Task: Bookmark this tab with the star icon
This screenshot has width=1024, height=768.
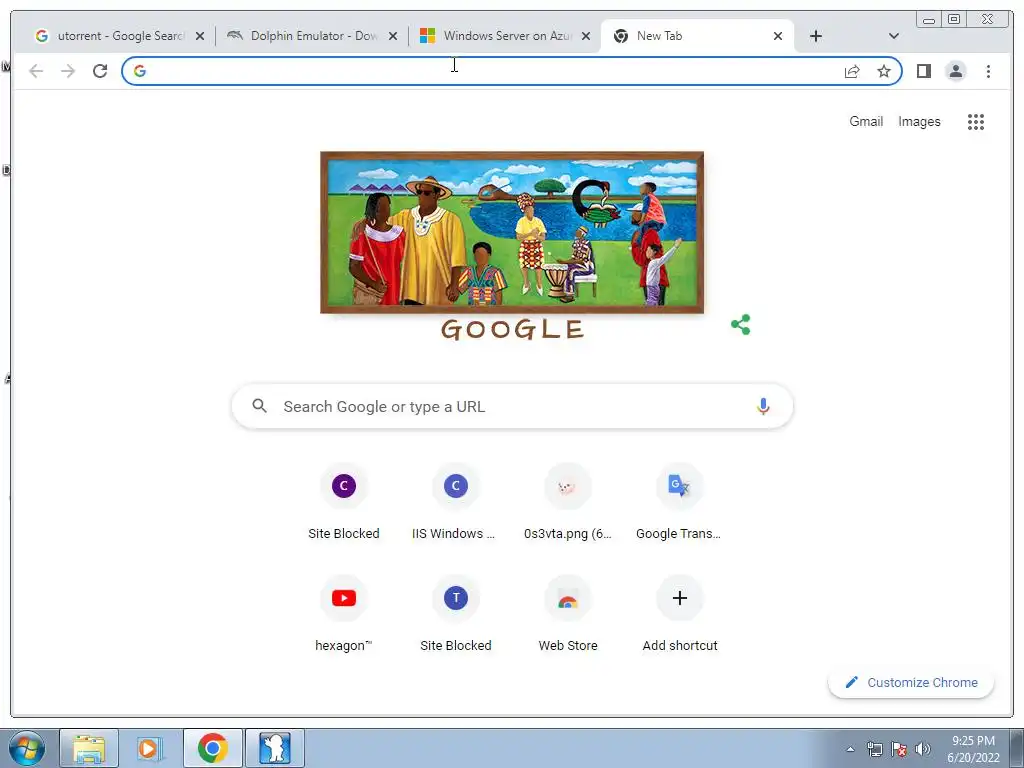Action: click(884, 71)
